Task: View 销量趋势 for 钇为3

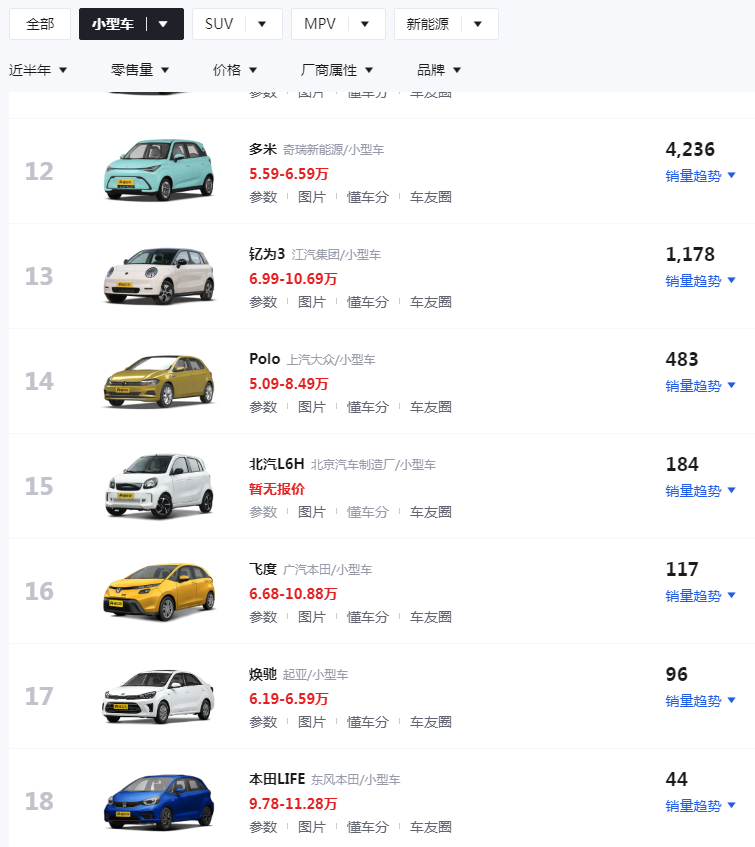Action: tap(700, 281)
